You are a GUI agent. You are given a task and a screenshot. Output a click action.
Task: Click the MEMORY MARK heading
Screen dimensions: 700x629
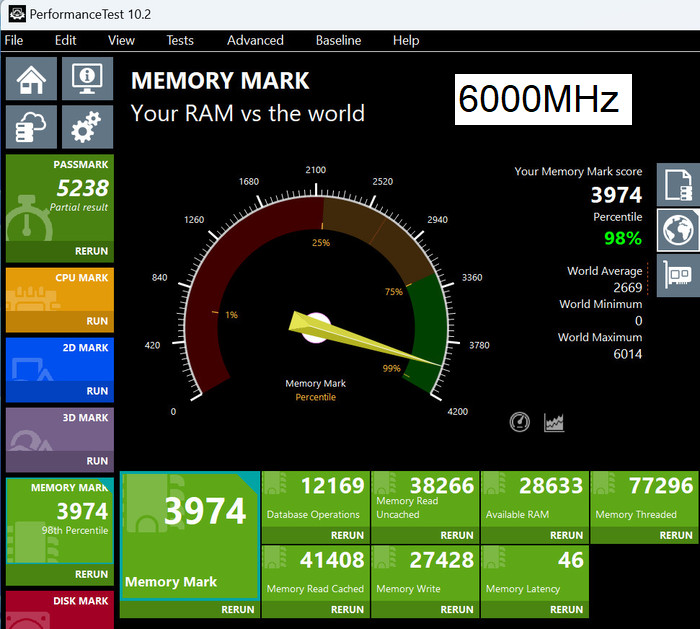[220, 81]
